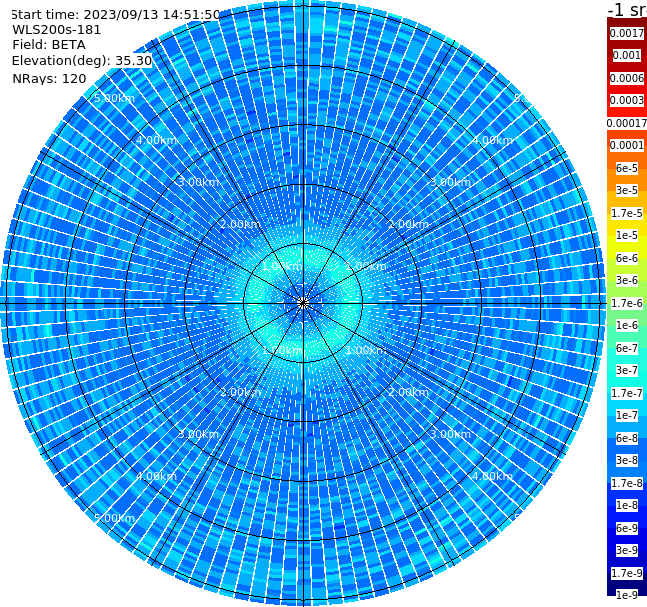Screen dimensions: 647x607
Task: Click the -1 sr unit title above colorbar
Action: coord(627,10)
